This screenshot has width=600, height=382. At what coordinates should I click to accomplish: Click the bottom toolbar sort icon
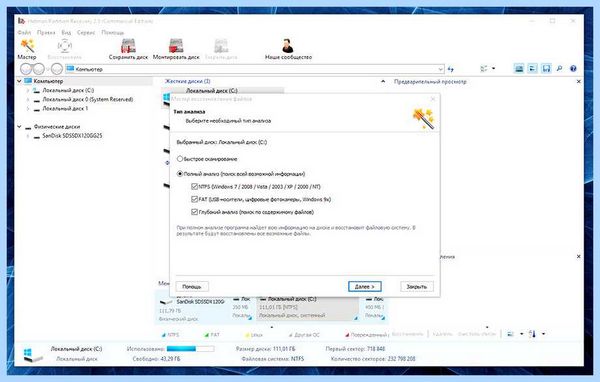532,334
